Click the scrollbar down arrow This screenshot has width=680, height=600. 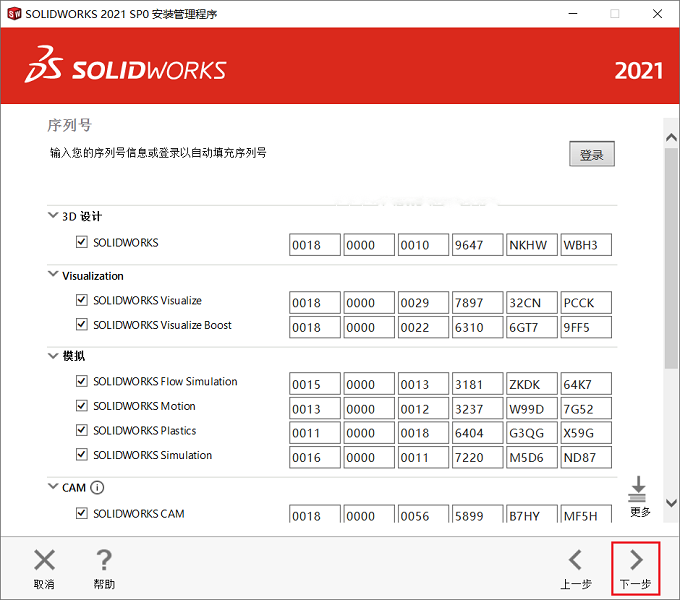pos(671,503)
